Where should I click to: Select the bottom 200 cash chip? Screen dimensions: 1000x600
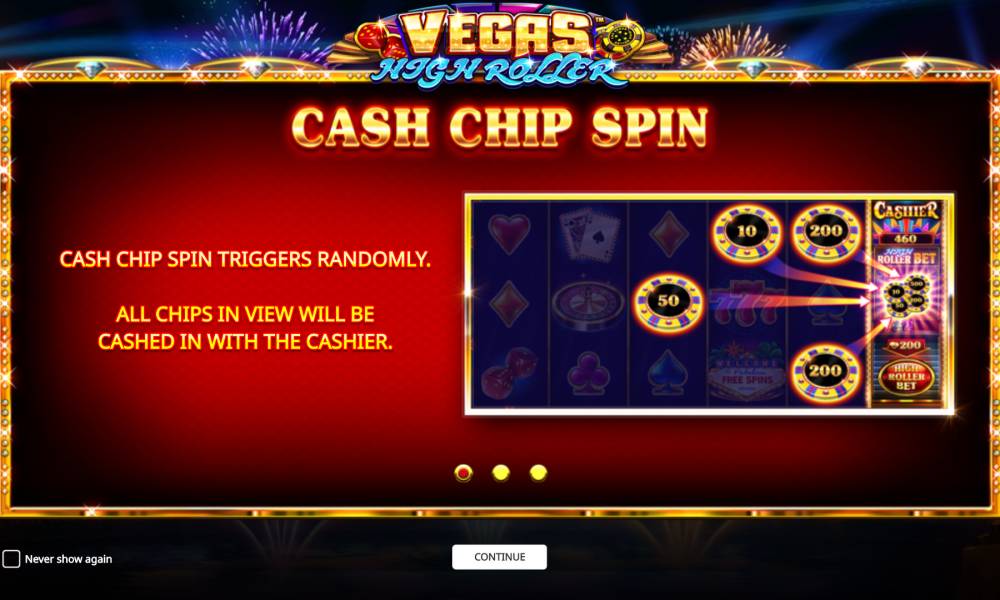(826, 372)
